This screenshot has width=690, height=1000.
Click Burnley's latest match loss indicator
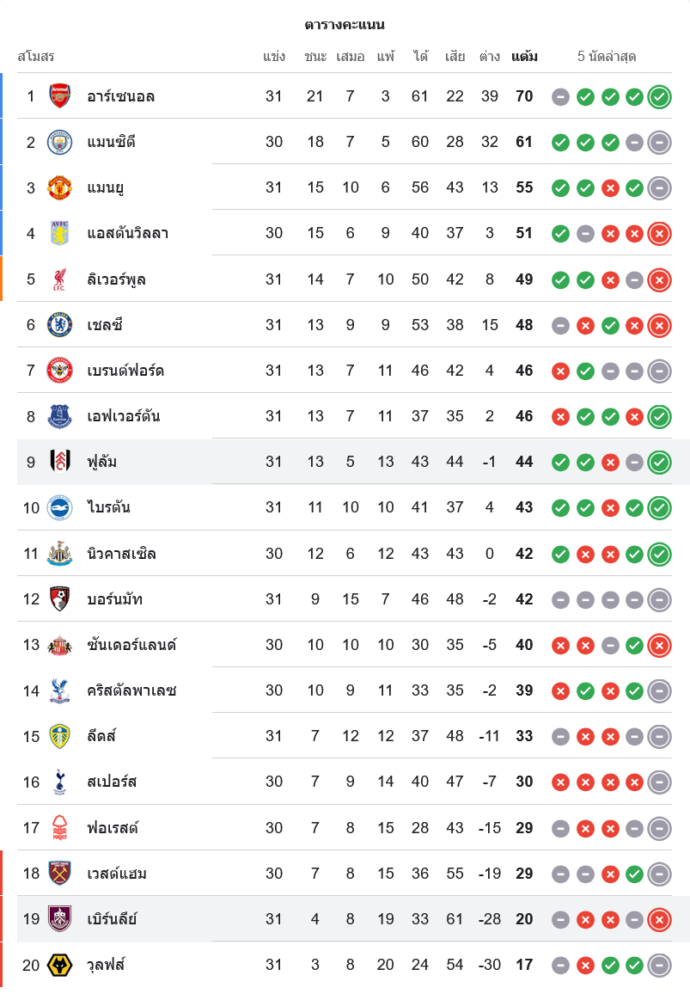pos(659,919)
